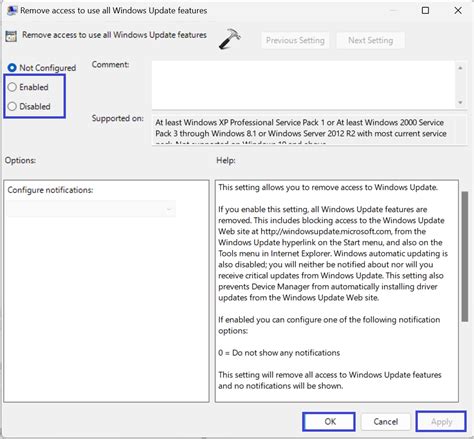Click inside the Comment text box
Image resolution: width=474 pixels, height=439 pixels.
pos(304,85)
